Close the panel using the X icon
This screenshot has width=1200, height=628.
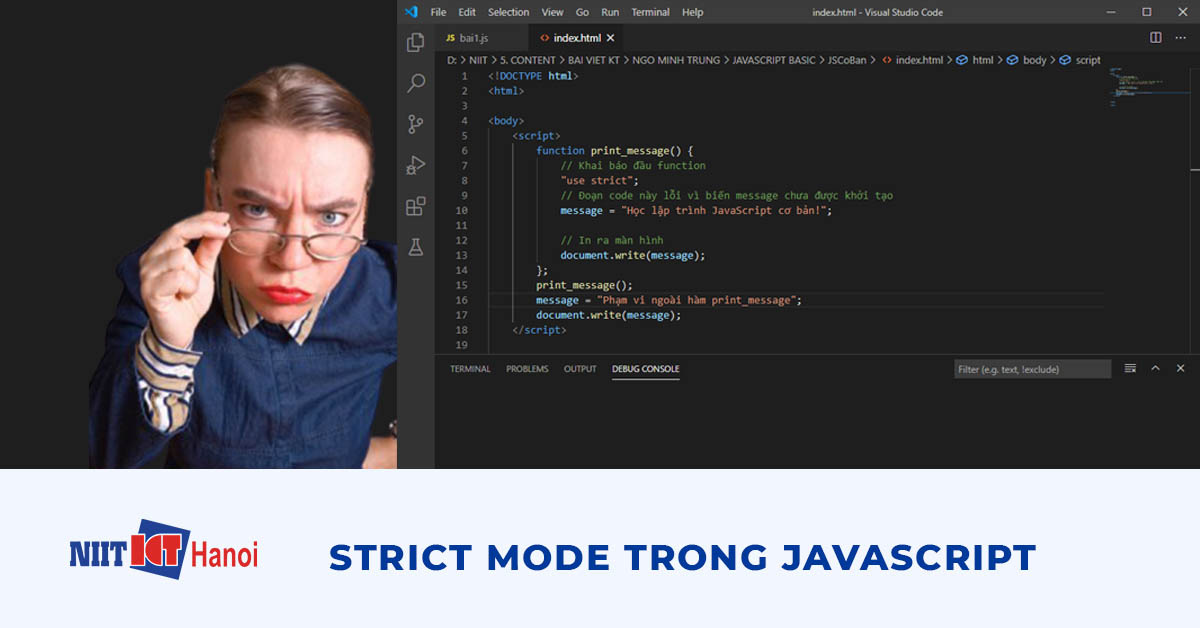(x=1181, y=368)
